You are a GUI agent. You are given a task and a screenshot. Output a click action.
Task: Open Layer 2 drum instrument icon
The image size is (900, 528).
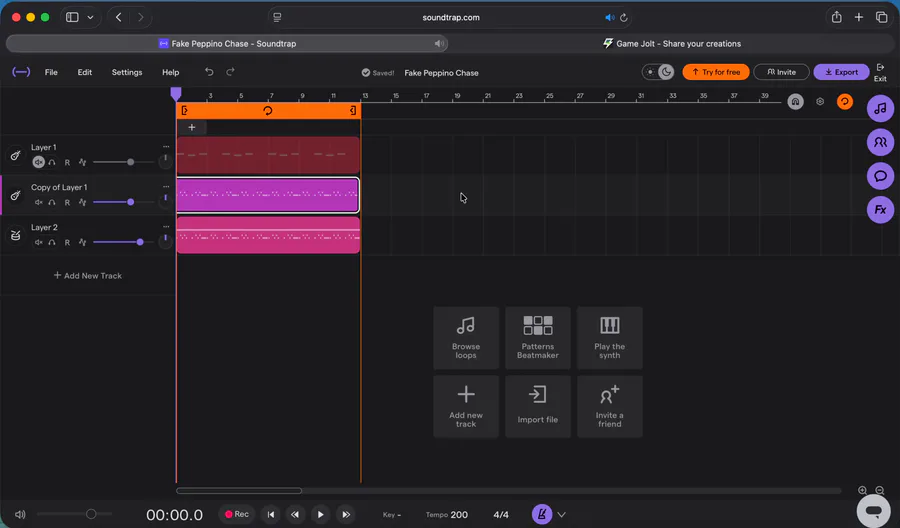pos(15,235)
